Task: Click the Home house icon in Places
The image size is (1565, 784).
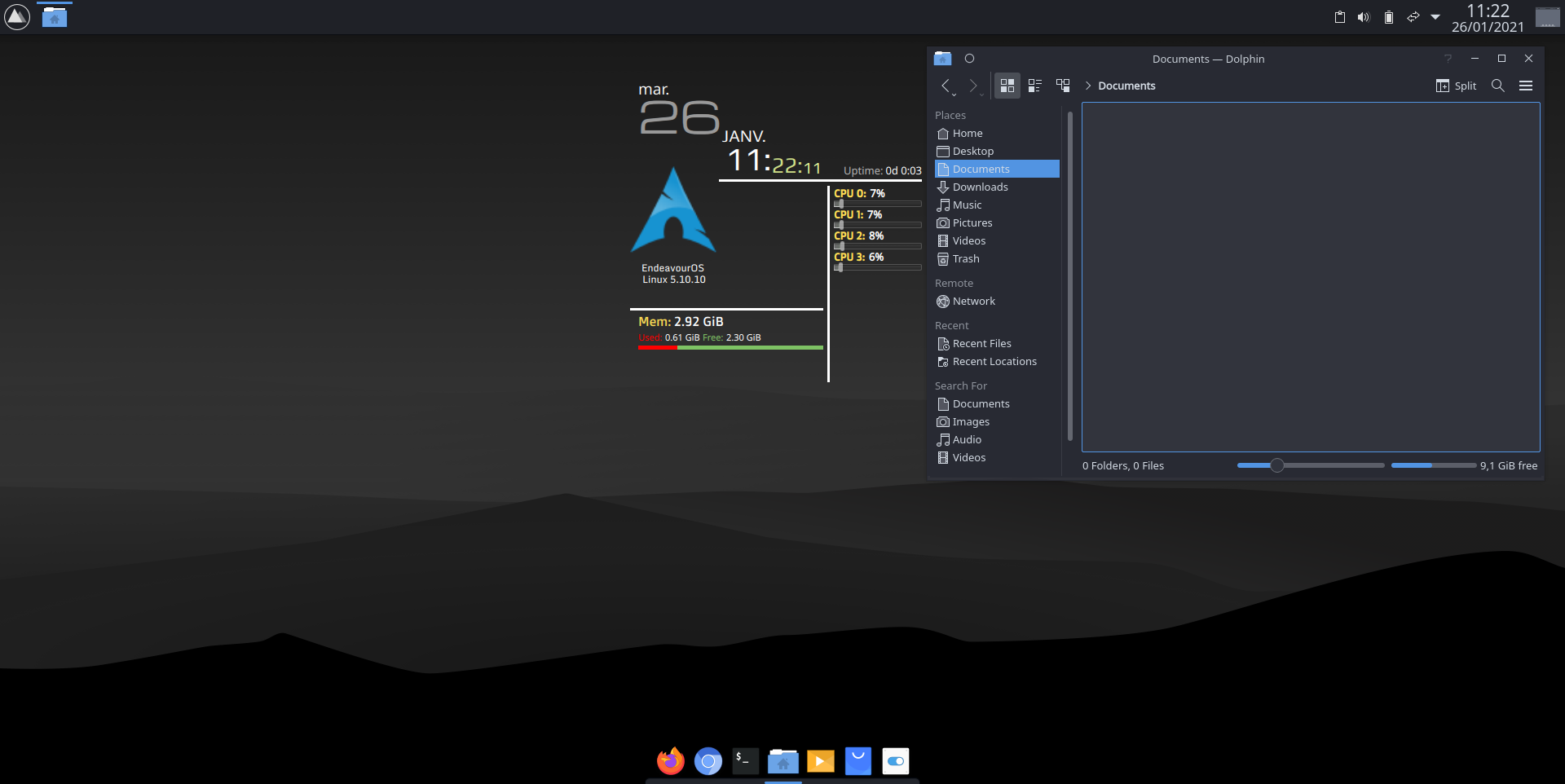Action: point(943,134)
